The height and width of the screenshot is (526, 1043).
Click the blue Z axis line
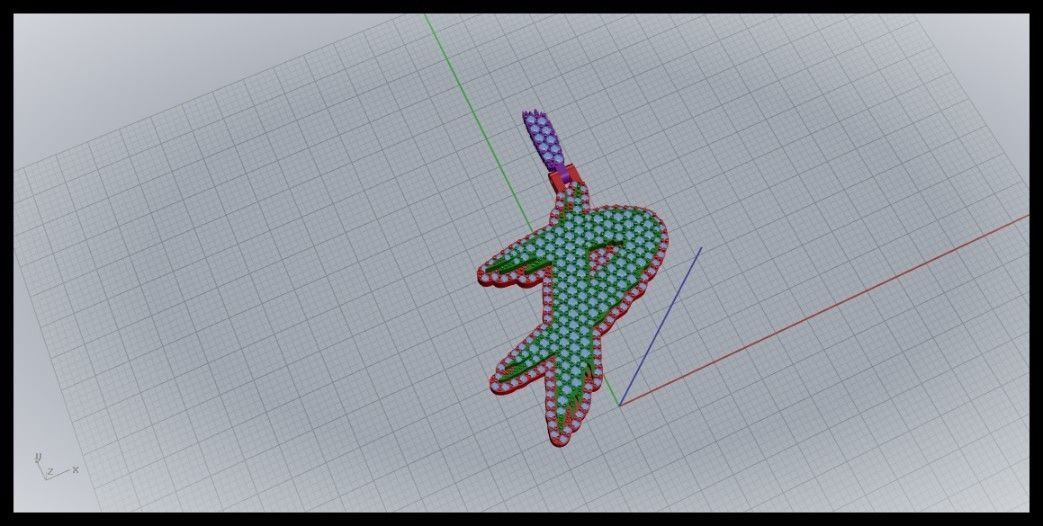point(661,326)
